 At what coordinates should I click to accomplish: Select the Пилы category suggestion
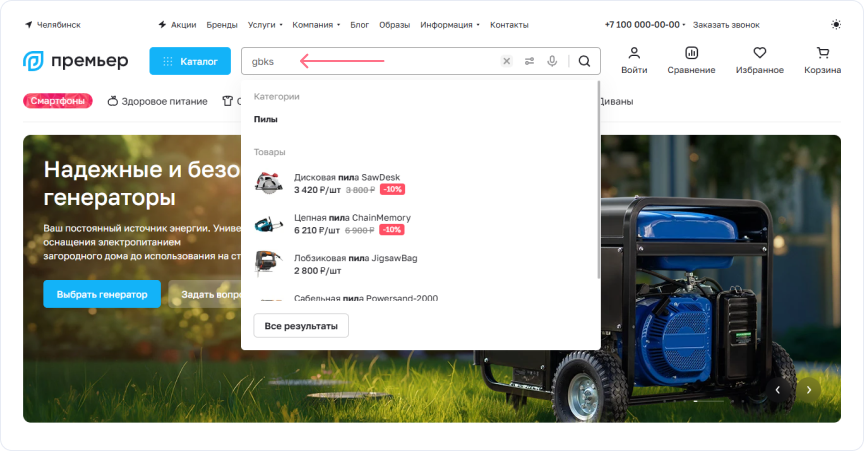point(266,119)
